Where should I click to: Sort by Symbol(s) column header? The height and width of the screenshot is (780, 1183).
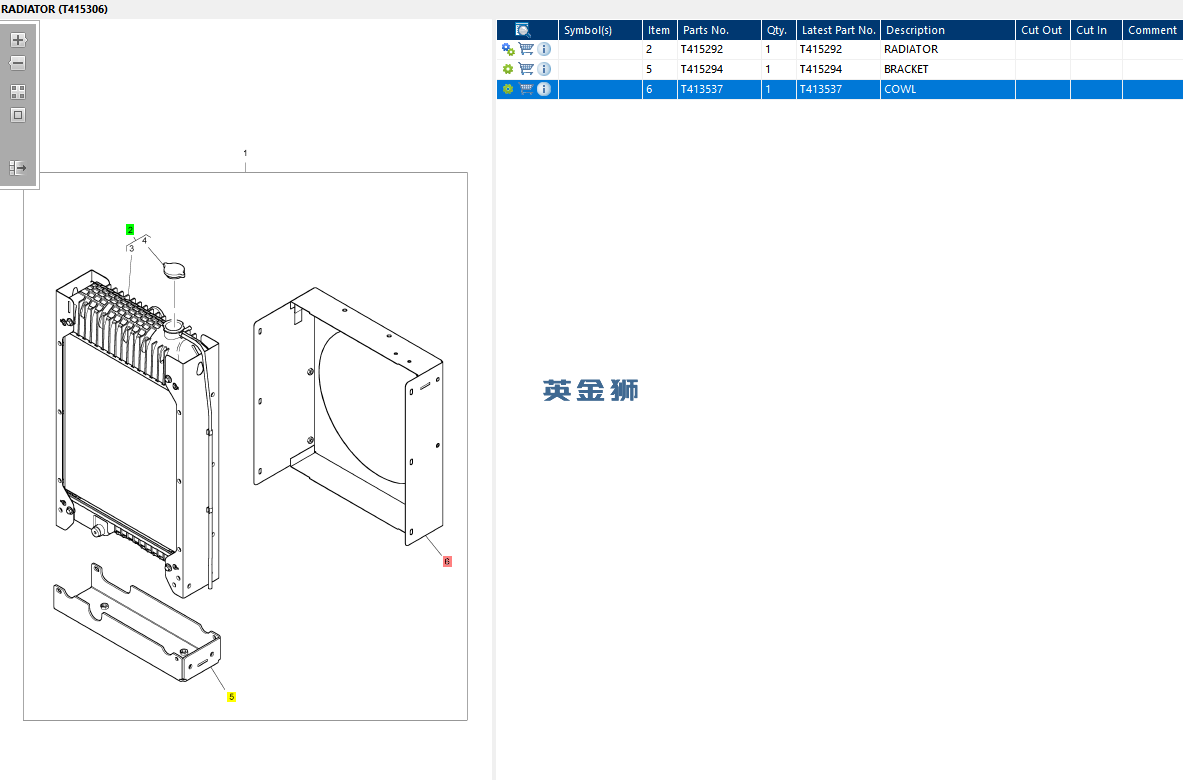click(x=600, y=30)
